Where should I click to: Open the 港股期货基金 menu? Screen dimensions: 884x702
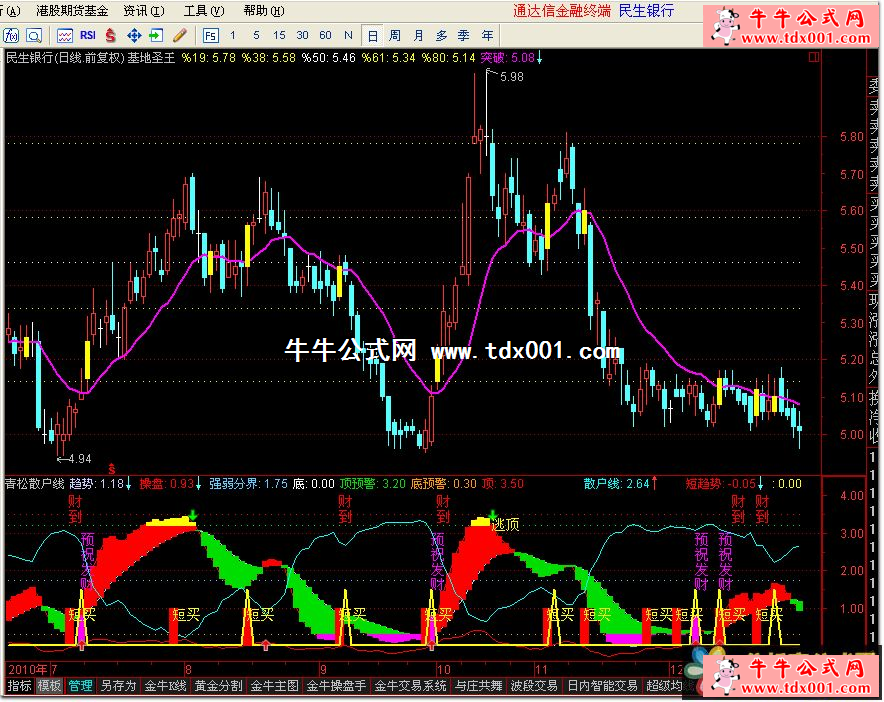[72, 11]
